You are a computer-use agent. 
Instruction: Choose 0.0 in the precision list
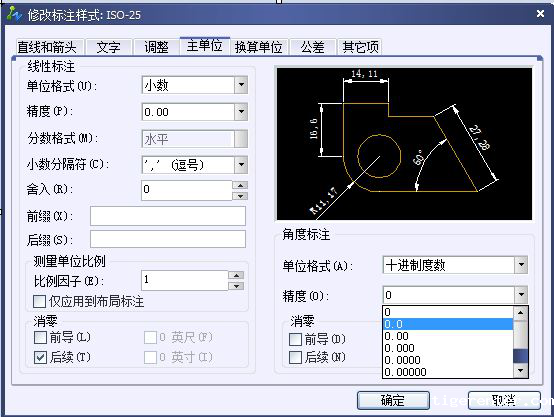coord(448,324)
